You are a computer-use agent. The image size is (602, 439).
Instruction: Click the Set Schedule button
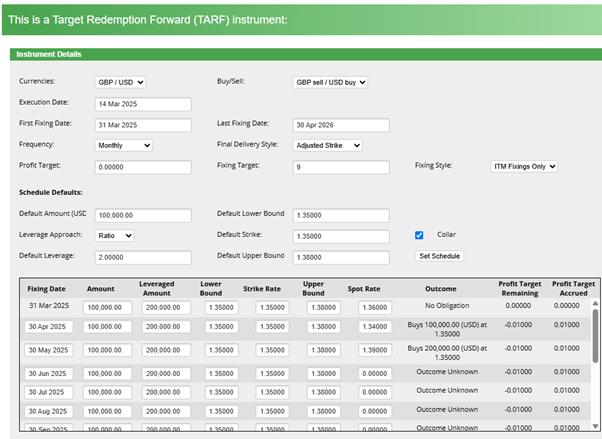point(439,256)
